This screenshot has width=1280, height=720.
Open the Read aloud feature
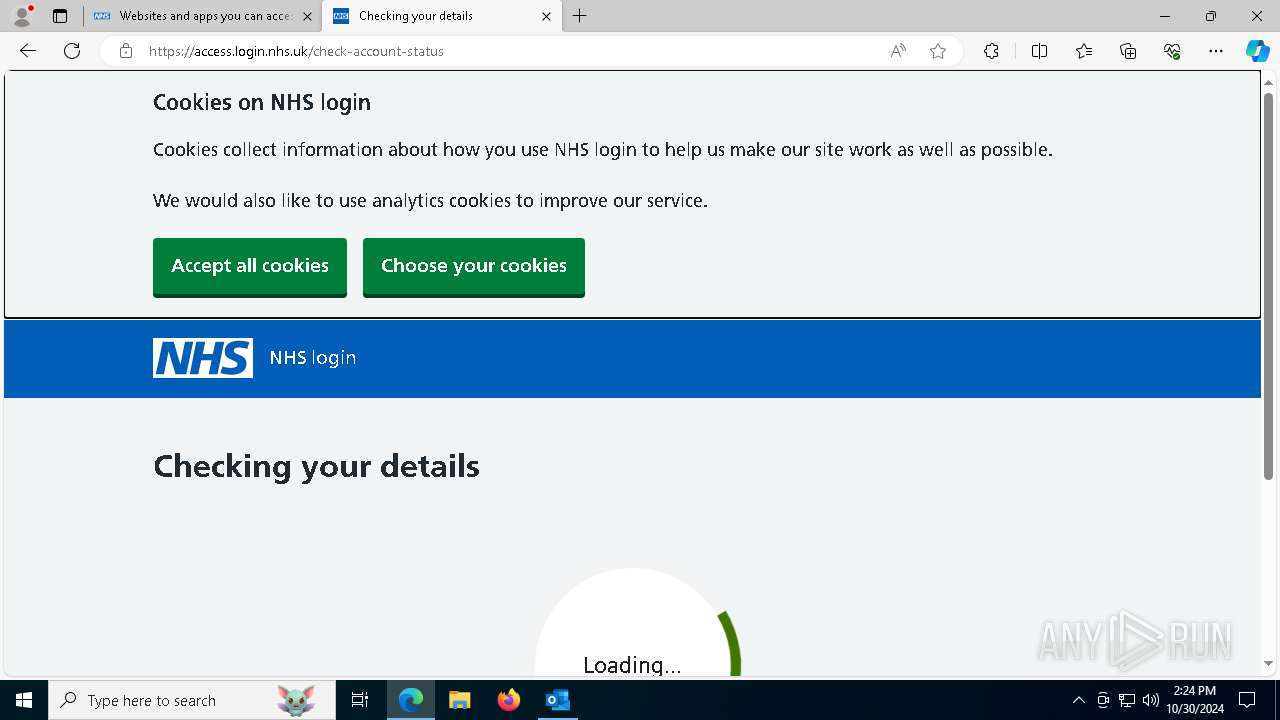898,51
